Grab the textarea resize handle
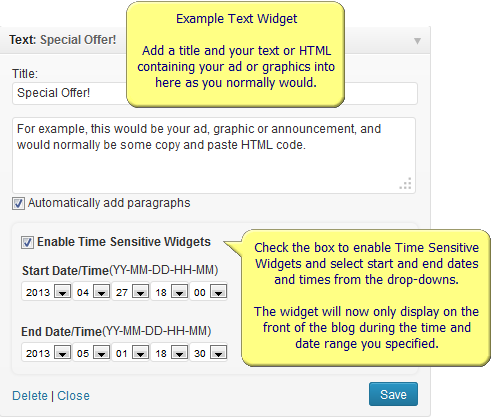 (406, 184)
